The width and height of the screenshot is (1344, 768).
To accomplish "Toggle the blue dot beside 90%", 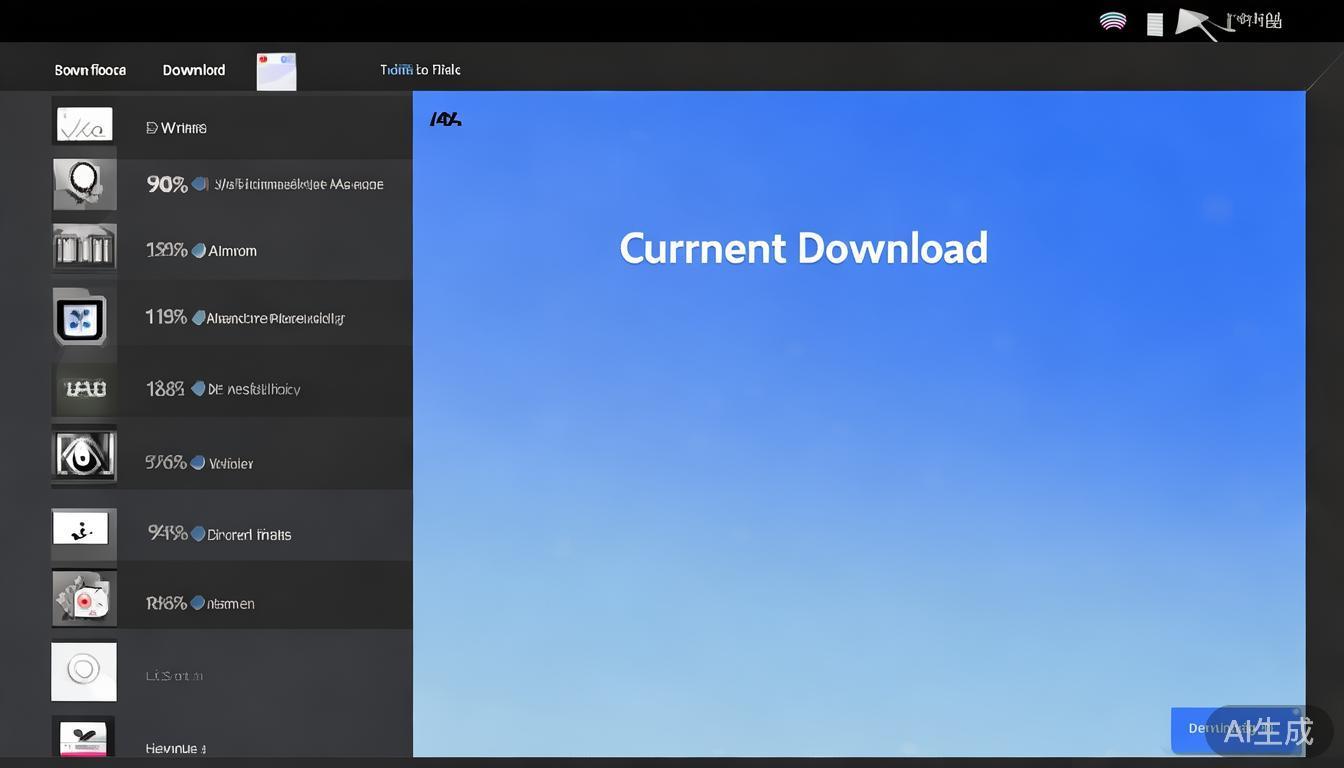I will (200, 184).
